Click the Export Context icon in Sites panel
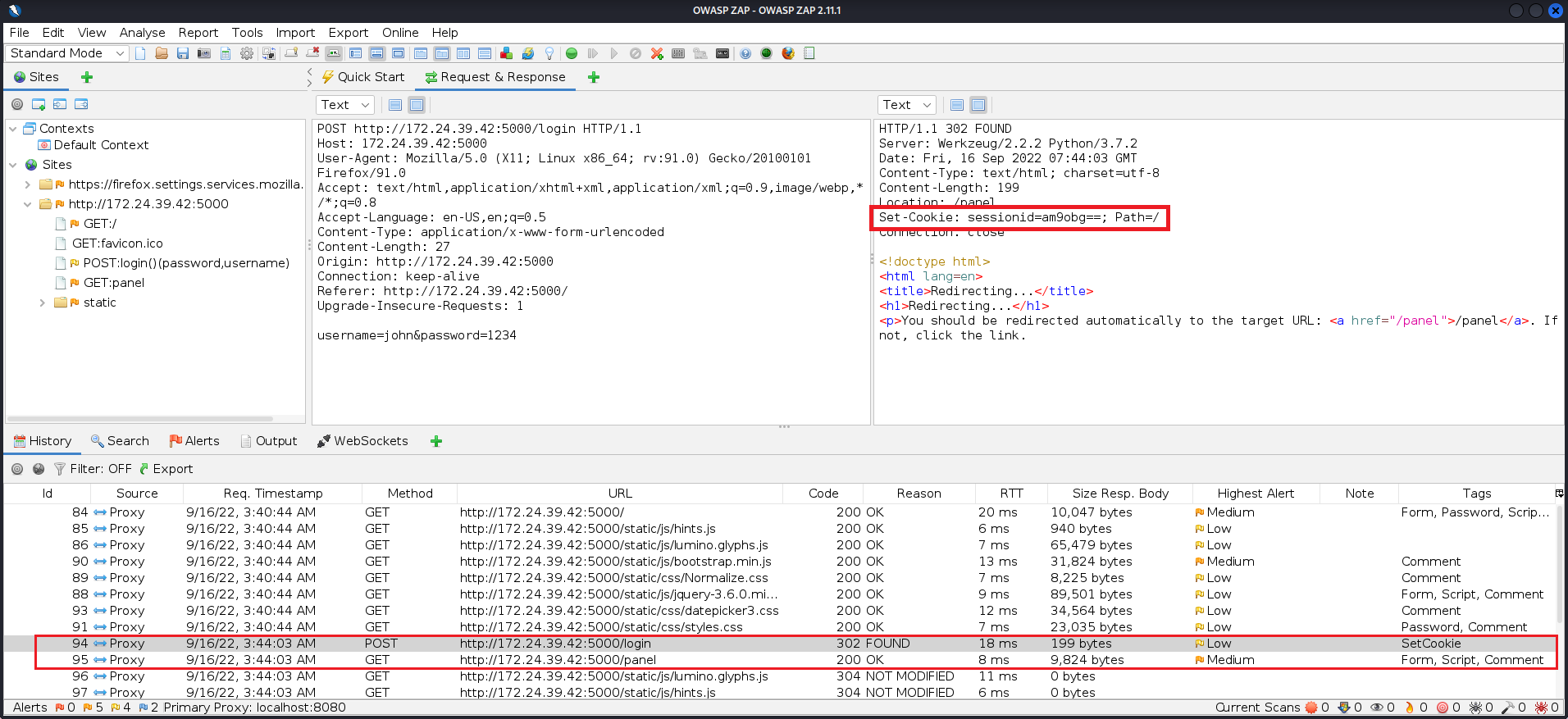The height and width of the screenshot is (719, 1568). [x=81, y=104]
